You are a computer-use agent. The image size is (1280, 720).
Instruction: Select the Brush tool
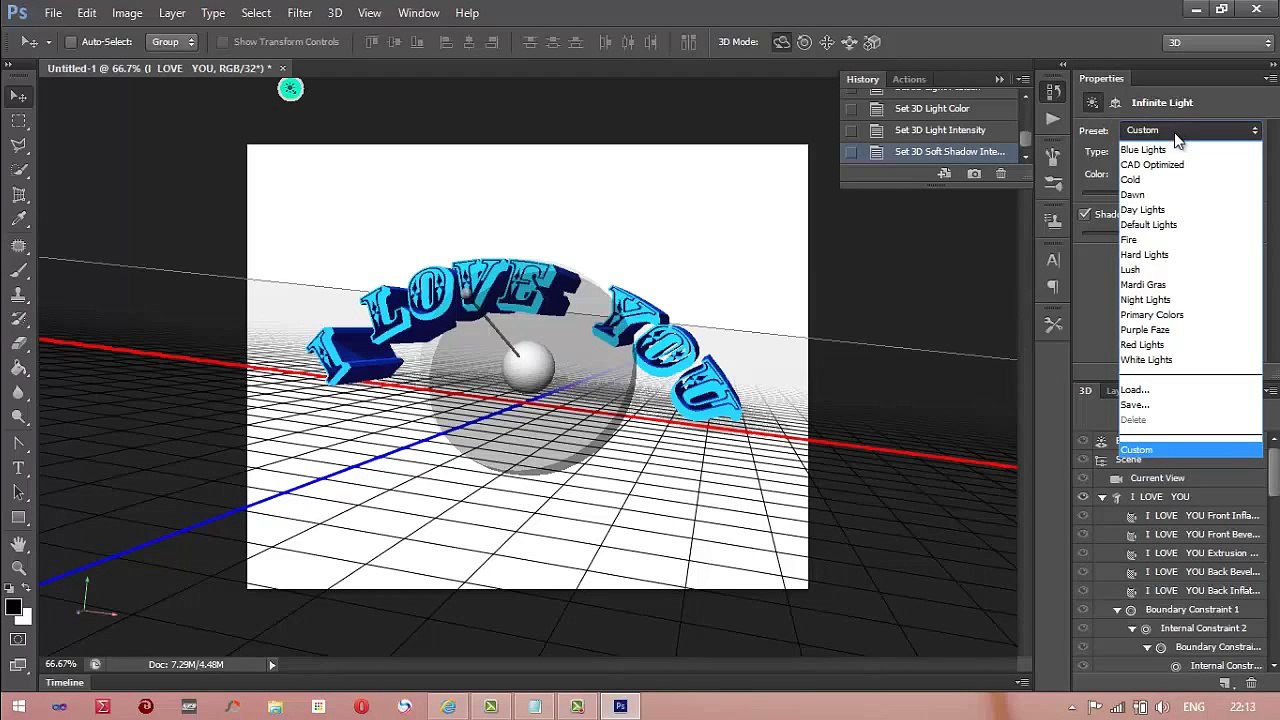click(x=19, y=270)
